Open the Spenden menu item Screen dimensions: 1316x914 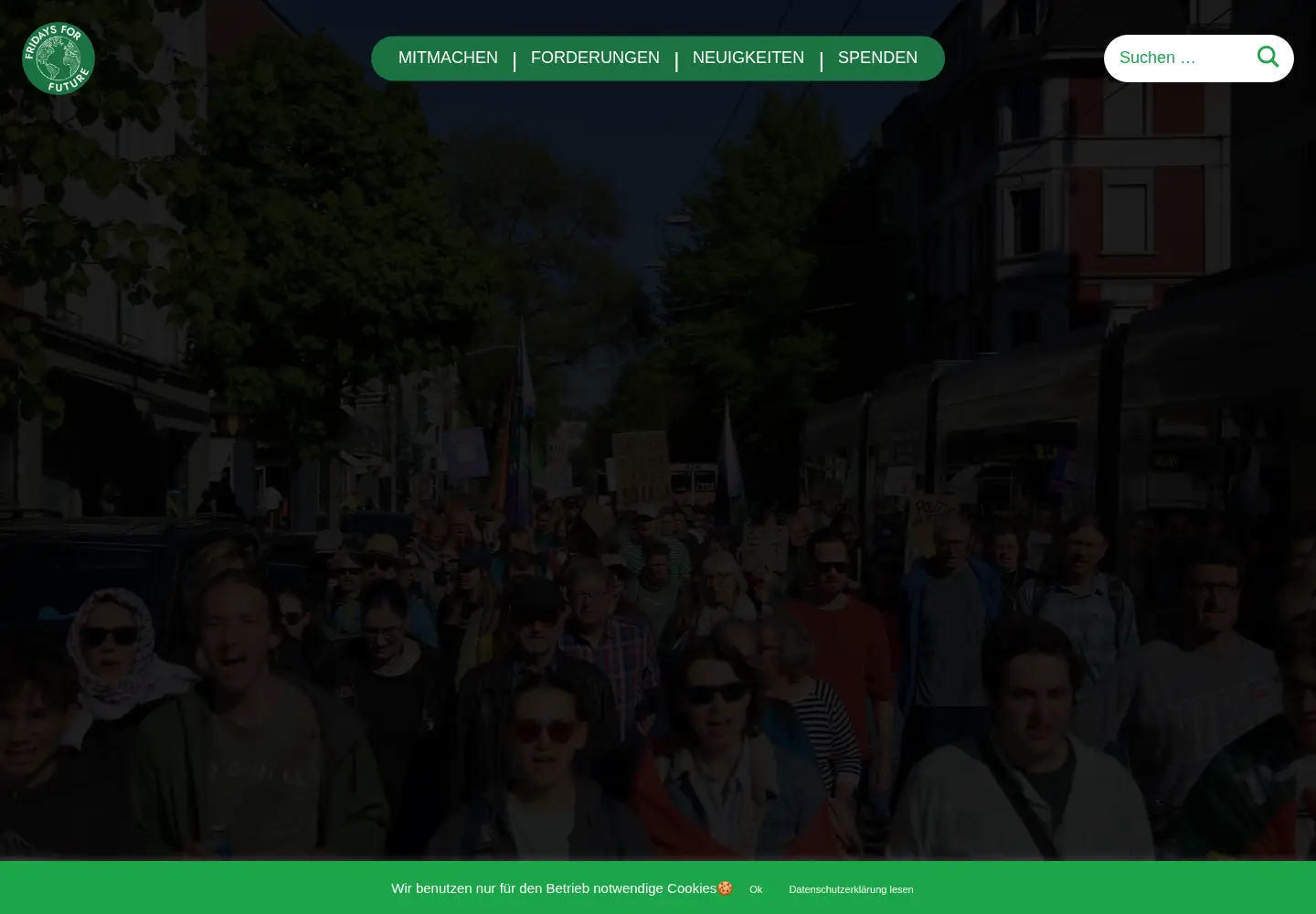[877, 58]
